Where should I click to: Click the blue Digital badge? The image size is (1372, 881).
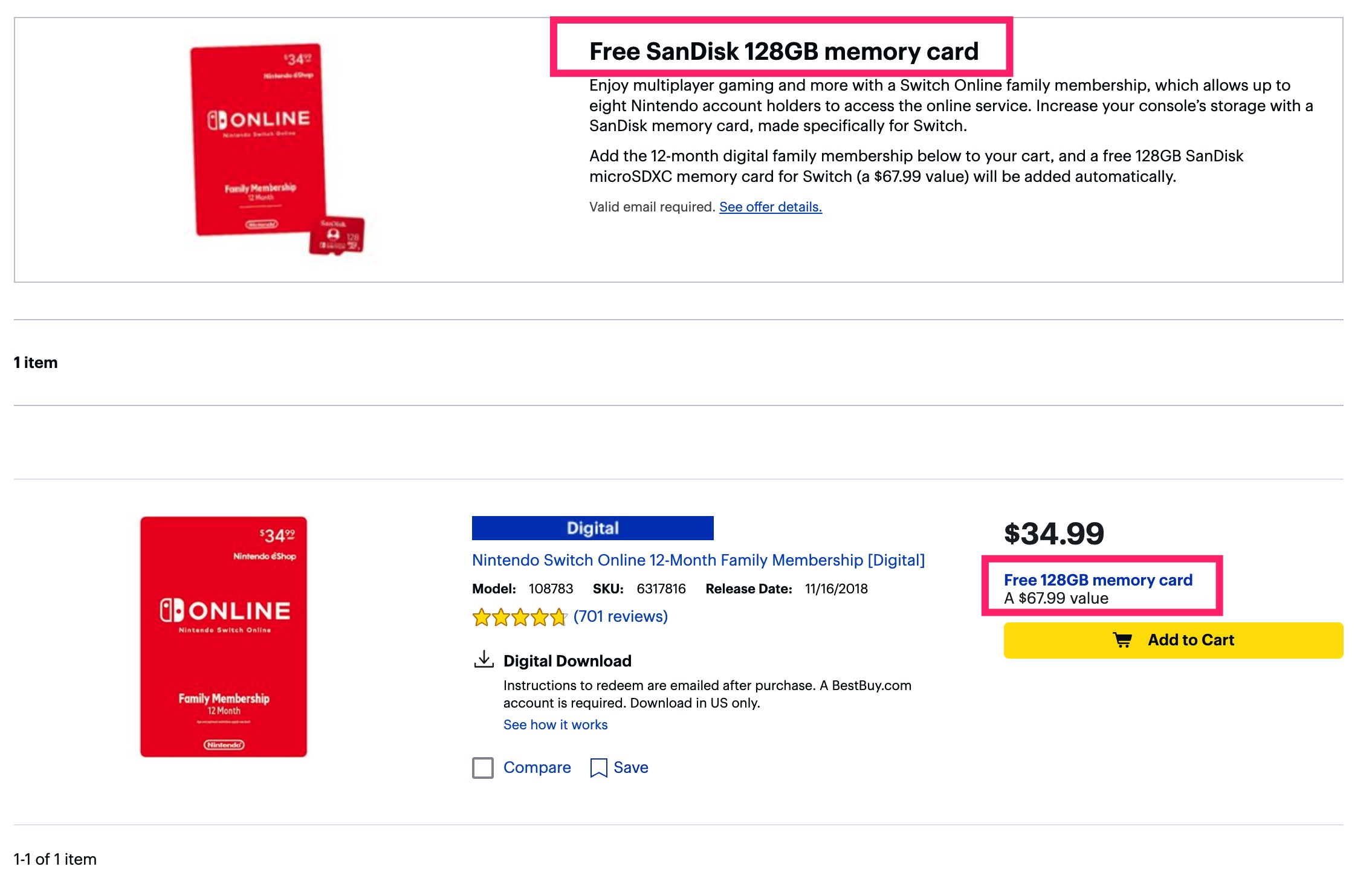point(592,528)
